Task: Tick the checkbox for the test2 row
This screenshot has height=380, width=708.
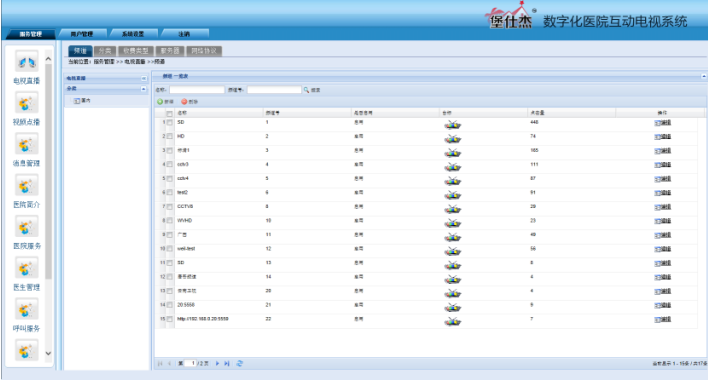Action: click(x=170, y=192)
